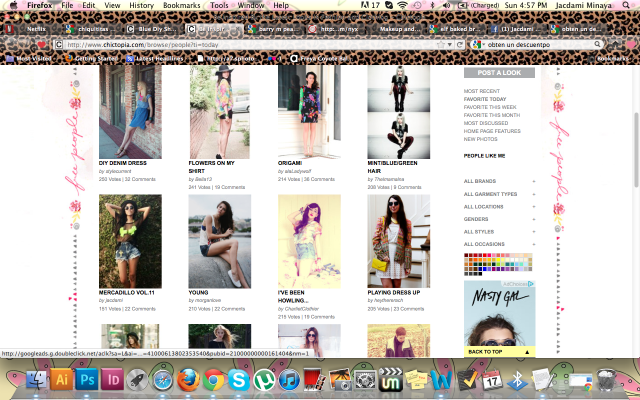The width and height of the screenshot is (640, 400).
Task: Click the bookmark star in the URL bar
Action: [440, 44]
